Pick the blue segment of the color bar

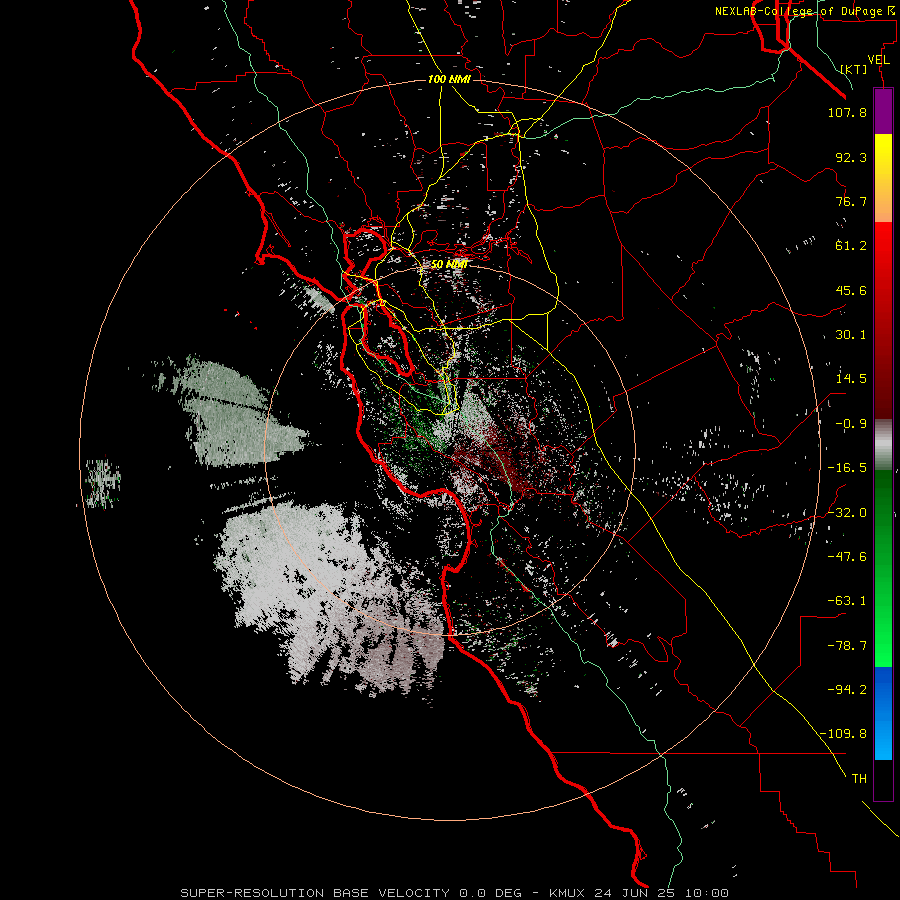883,713
